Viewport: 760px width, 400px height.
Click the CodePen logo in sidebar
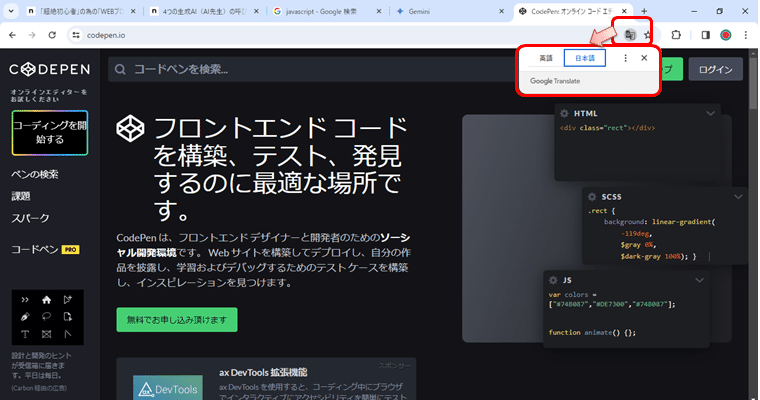49,69
